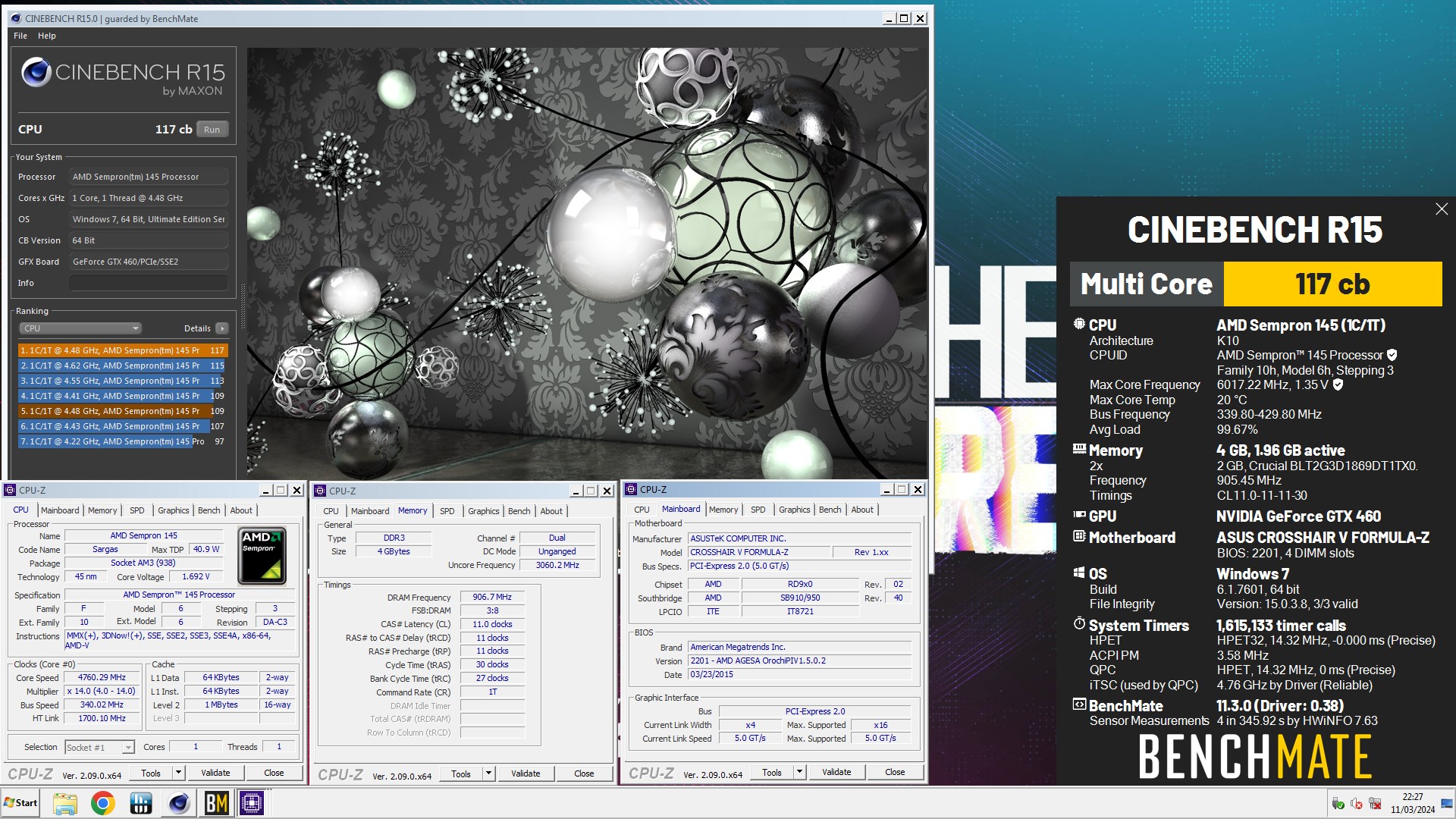Run the CPU benchmark in Cinebench

click(x=212, y=130)
